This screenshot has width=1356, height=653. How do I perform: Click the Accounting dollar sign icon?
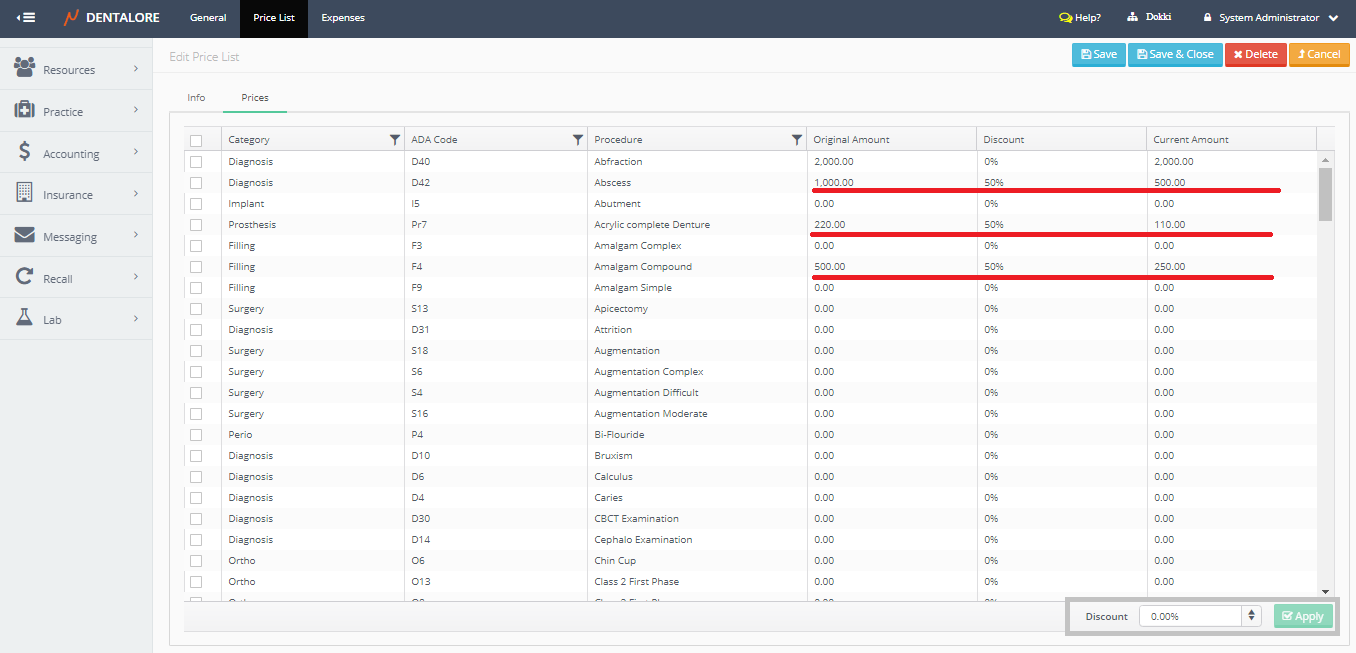(25, 152)
